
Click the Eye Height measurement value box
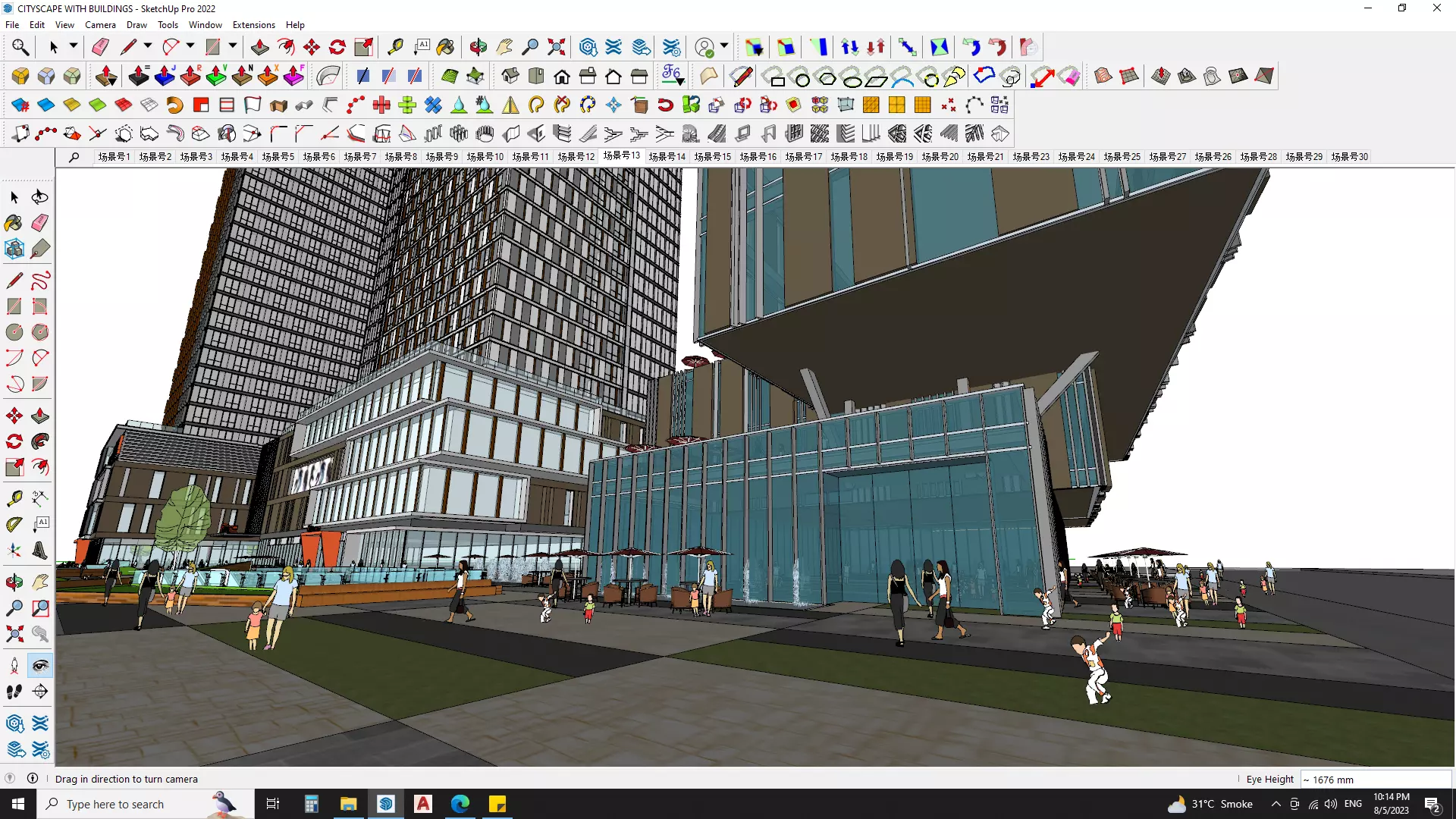pos(1376,780)
